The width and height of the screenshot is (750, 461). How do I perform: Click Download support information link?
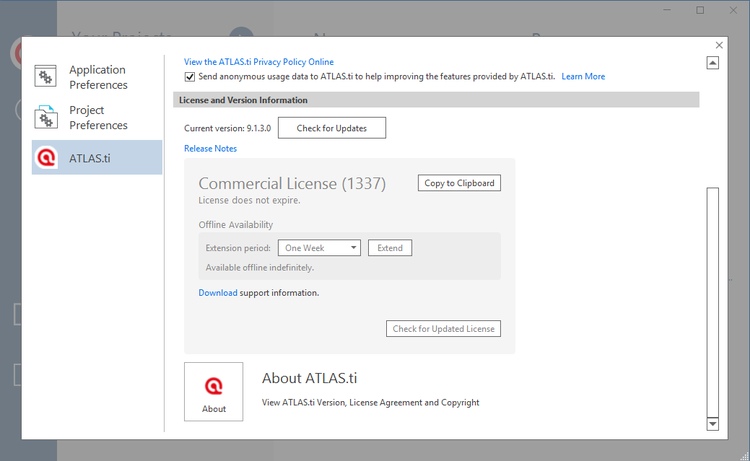[217, 293]
